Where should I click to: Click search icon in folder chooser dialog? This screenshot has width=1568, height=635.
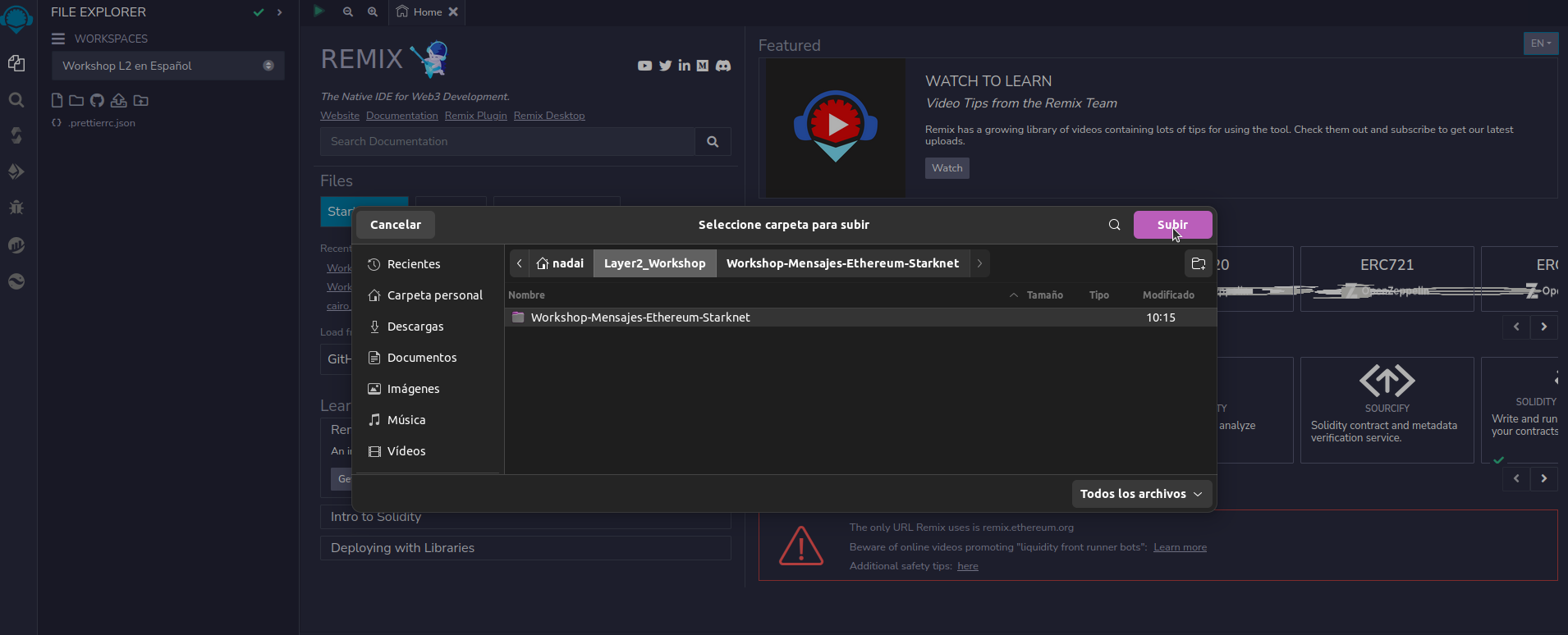click(x=1114, y=225)
